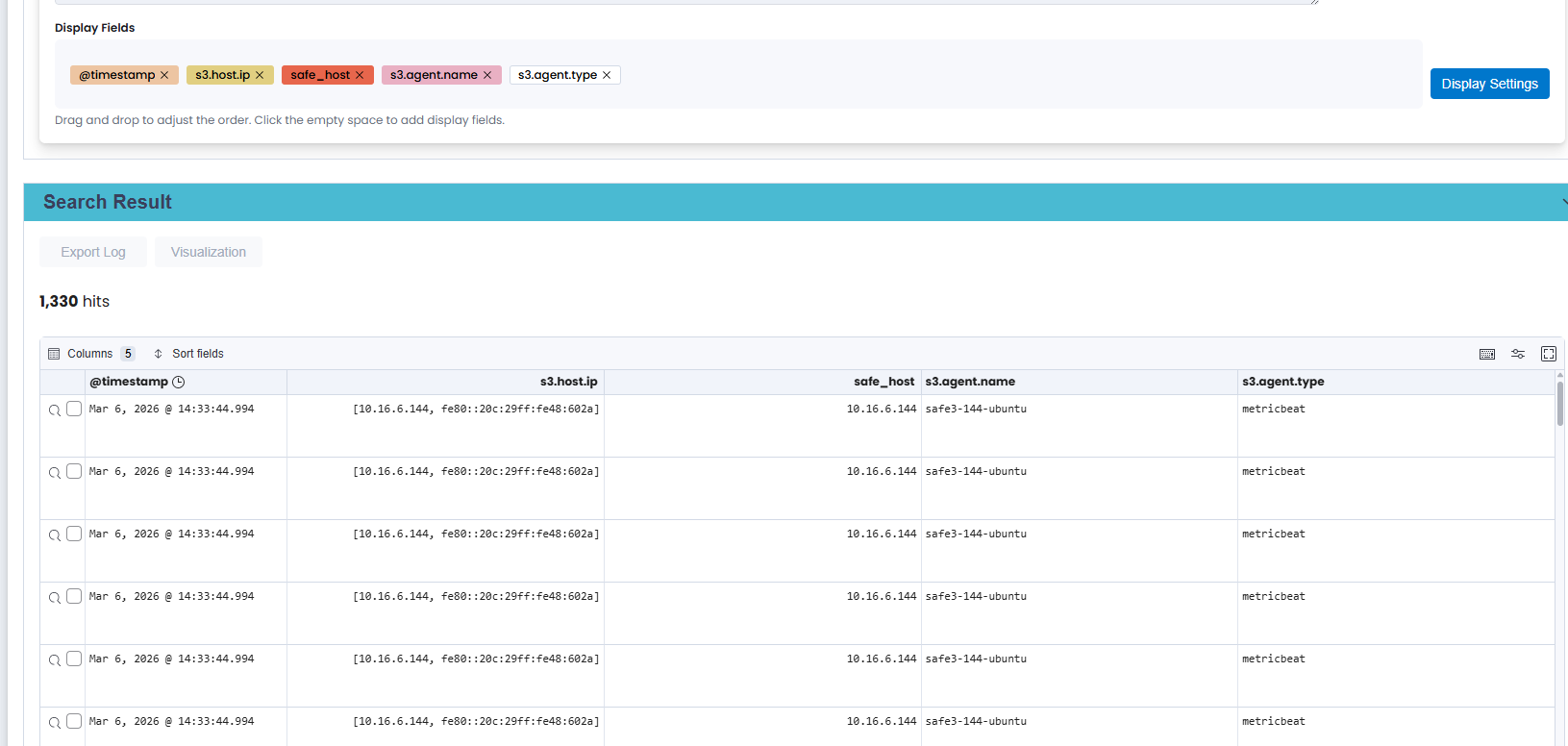Click the @timestamp column header

pos(129,382)
